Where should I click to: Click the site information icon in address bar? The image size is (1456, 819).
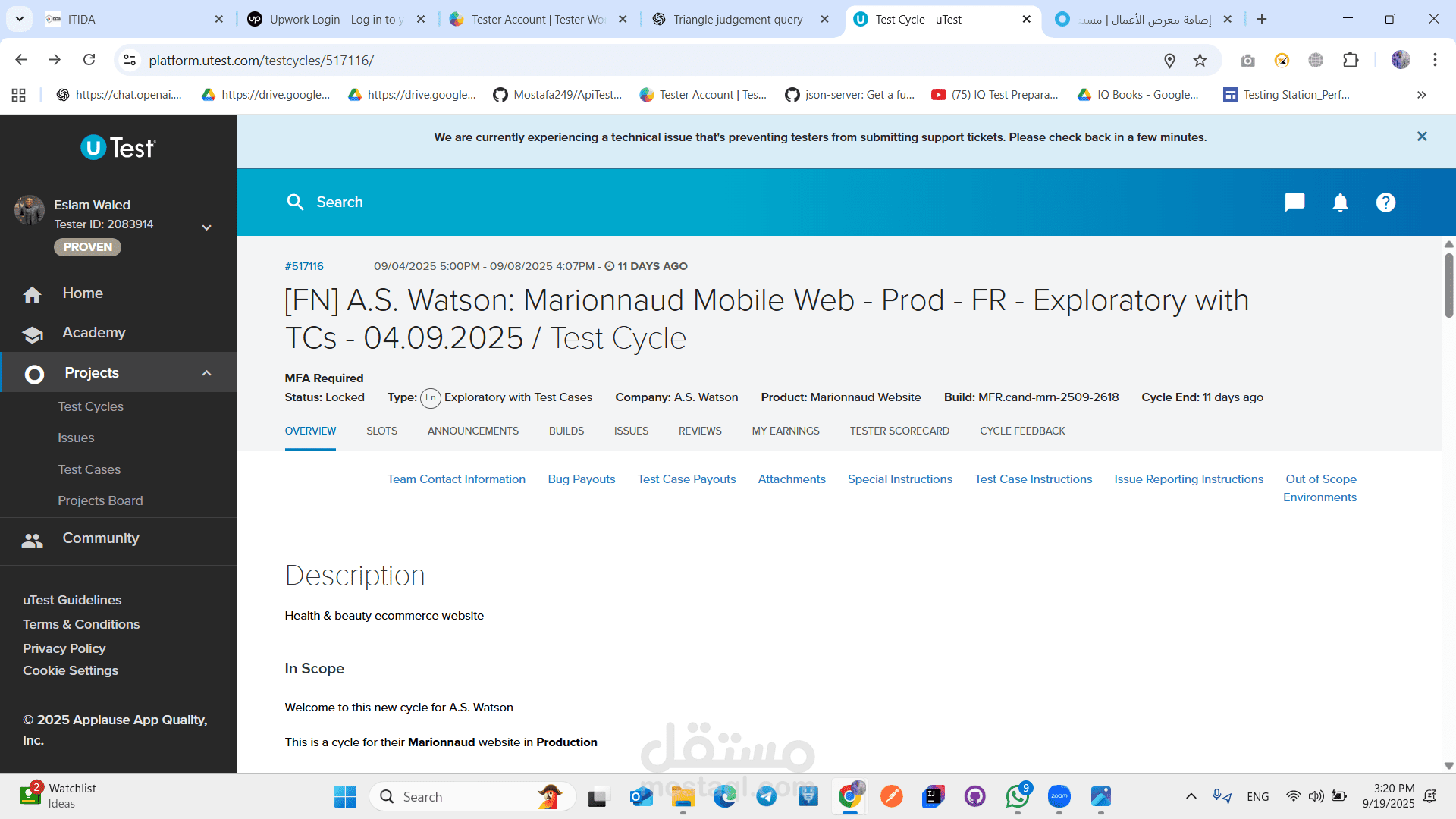tap(130, 60)
